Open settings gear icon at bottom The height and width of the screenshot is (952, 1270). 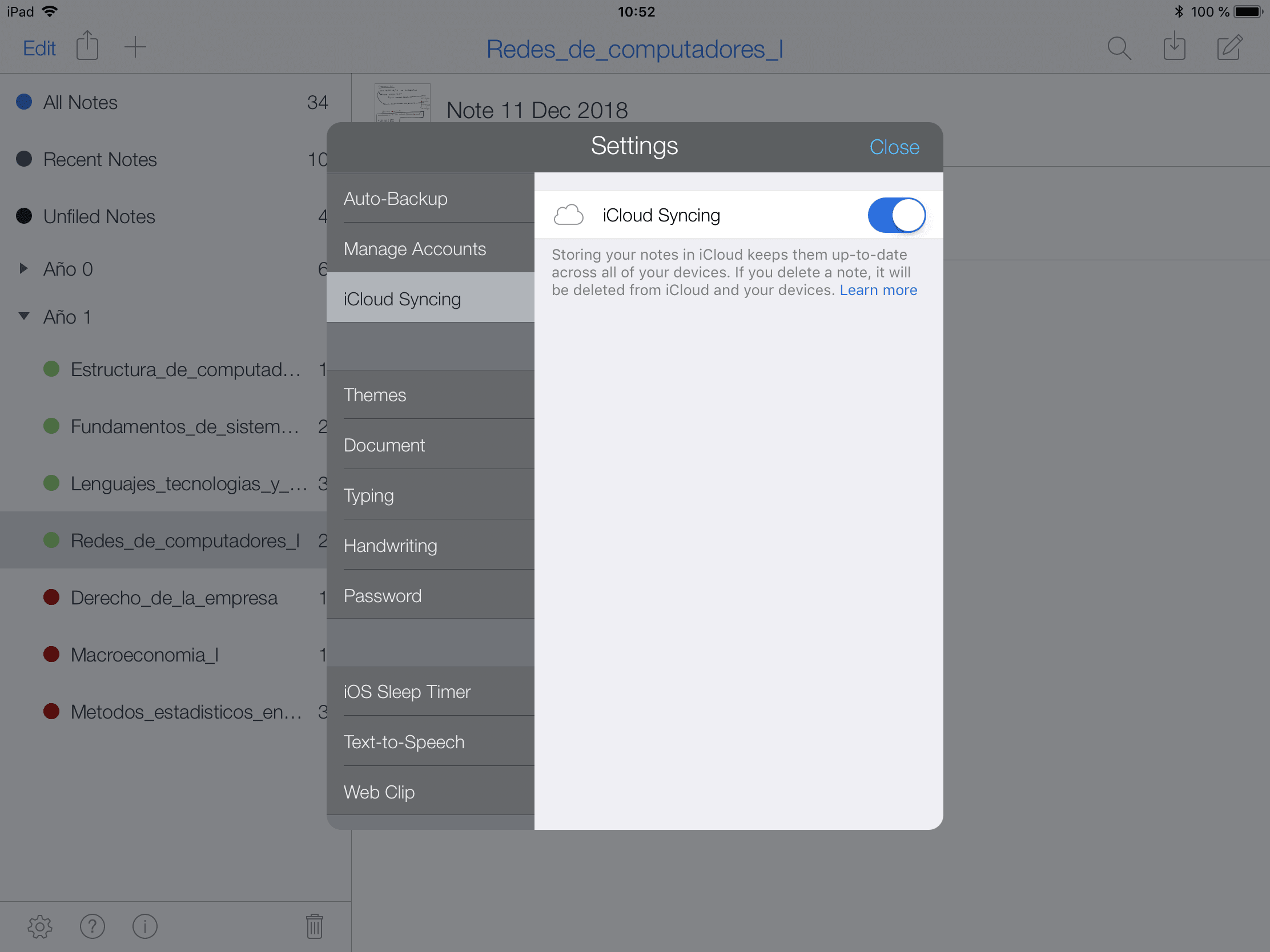[39, 926]
